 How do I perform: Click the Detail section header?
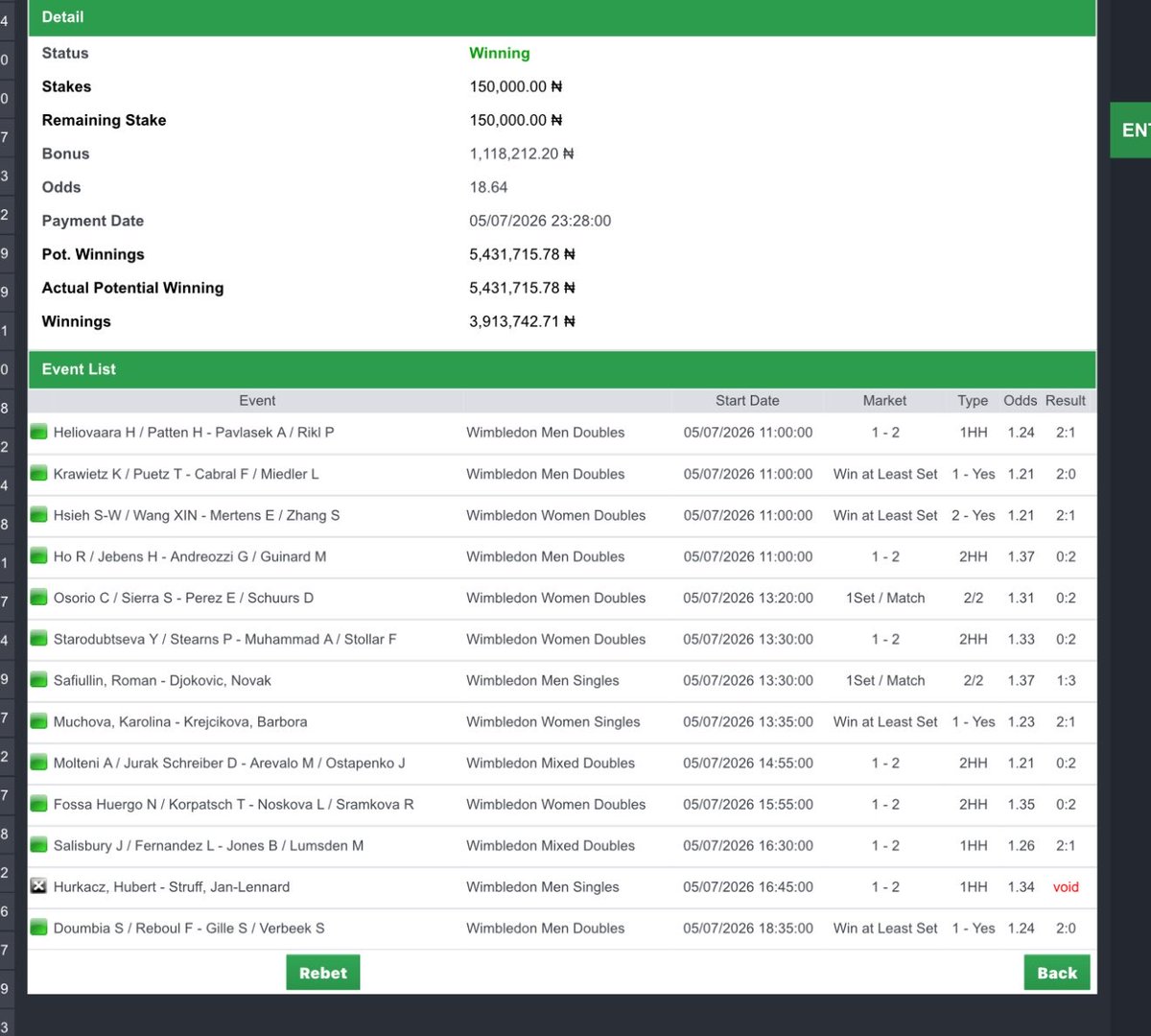click(562, 17)
